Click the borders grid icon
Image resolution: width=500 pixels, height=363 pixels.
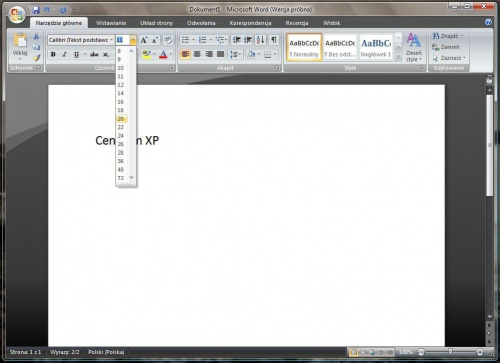pyautogui.click(x=268, y=54)
